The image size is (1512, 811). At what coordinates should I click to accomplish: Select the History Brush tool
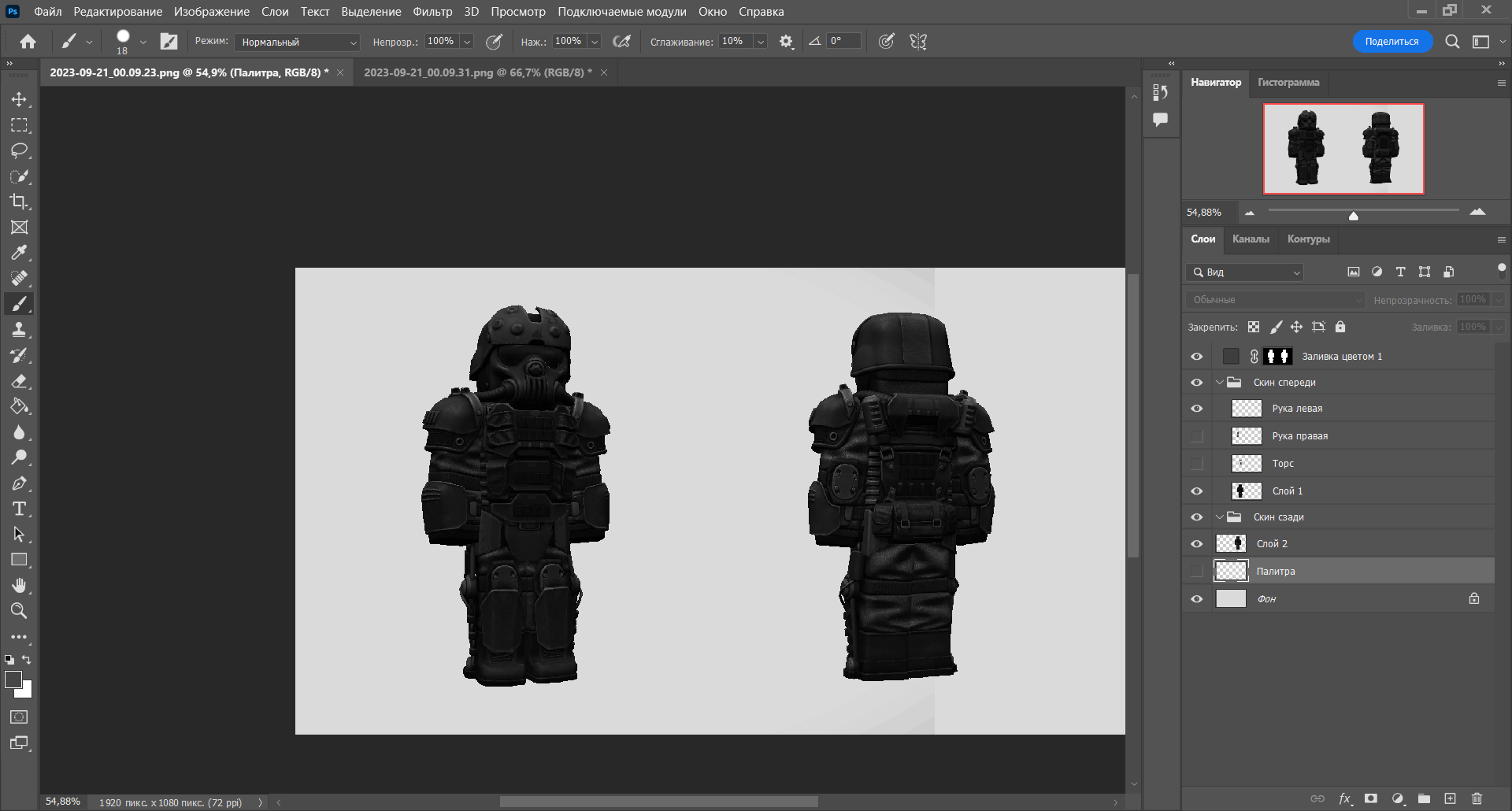19,355
